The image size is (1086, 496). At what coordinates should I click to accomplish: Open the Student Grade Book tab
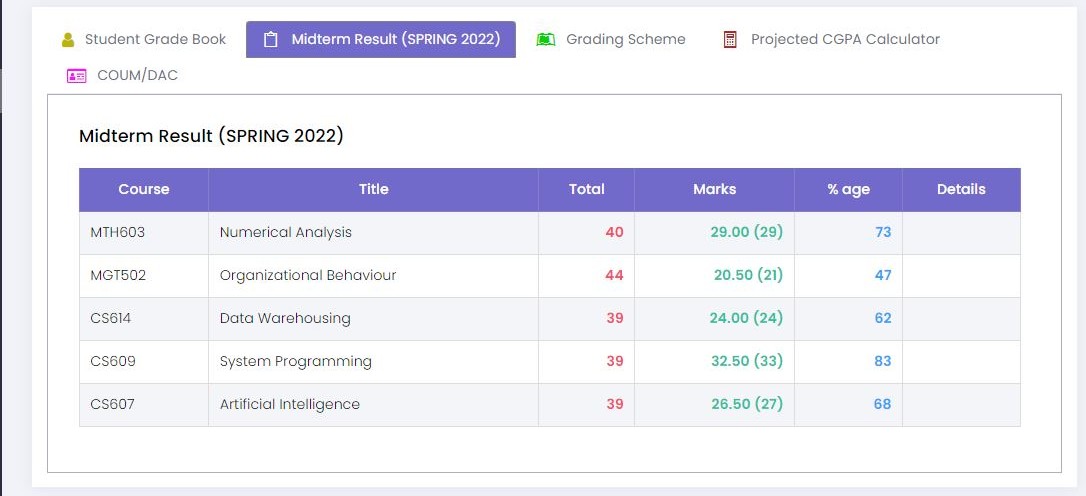pyautogui.click(x=144, y=39)
